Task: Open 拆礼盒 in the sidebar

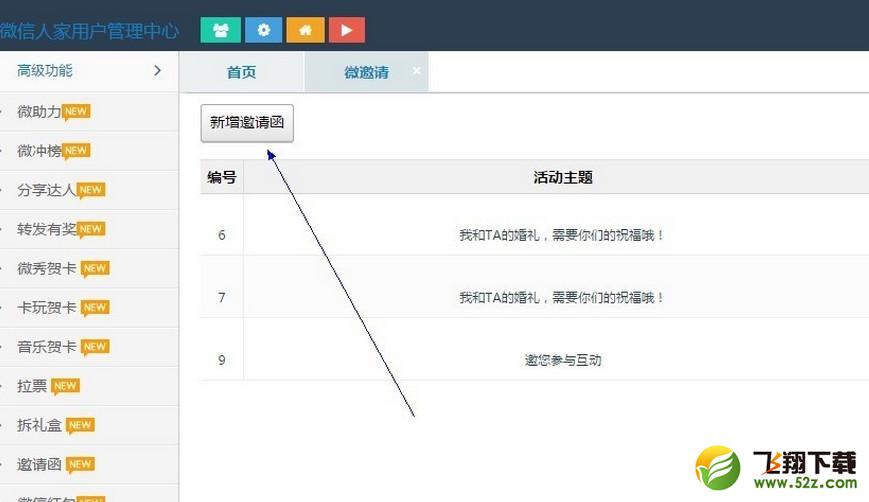Action: (x=39, y=426)
